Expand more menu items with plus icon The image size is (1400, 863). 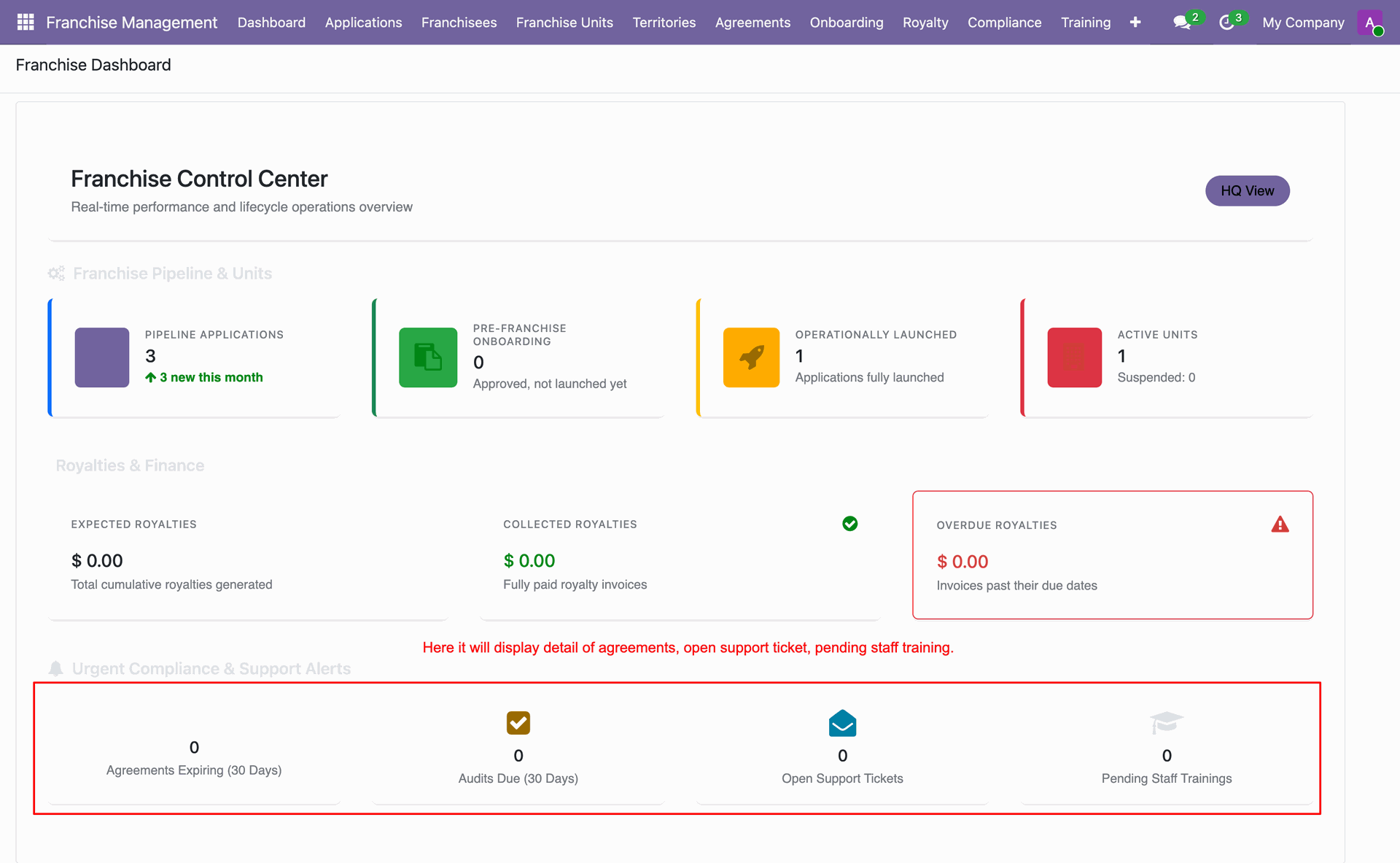[x=1135, y=23]
